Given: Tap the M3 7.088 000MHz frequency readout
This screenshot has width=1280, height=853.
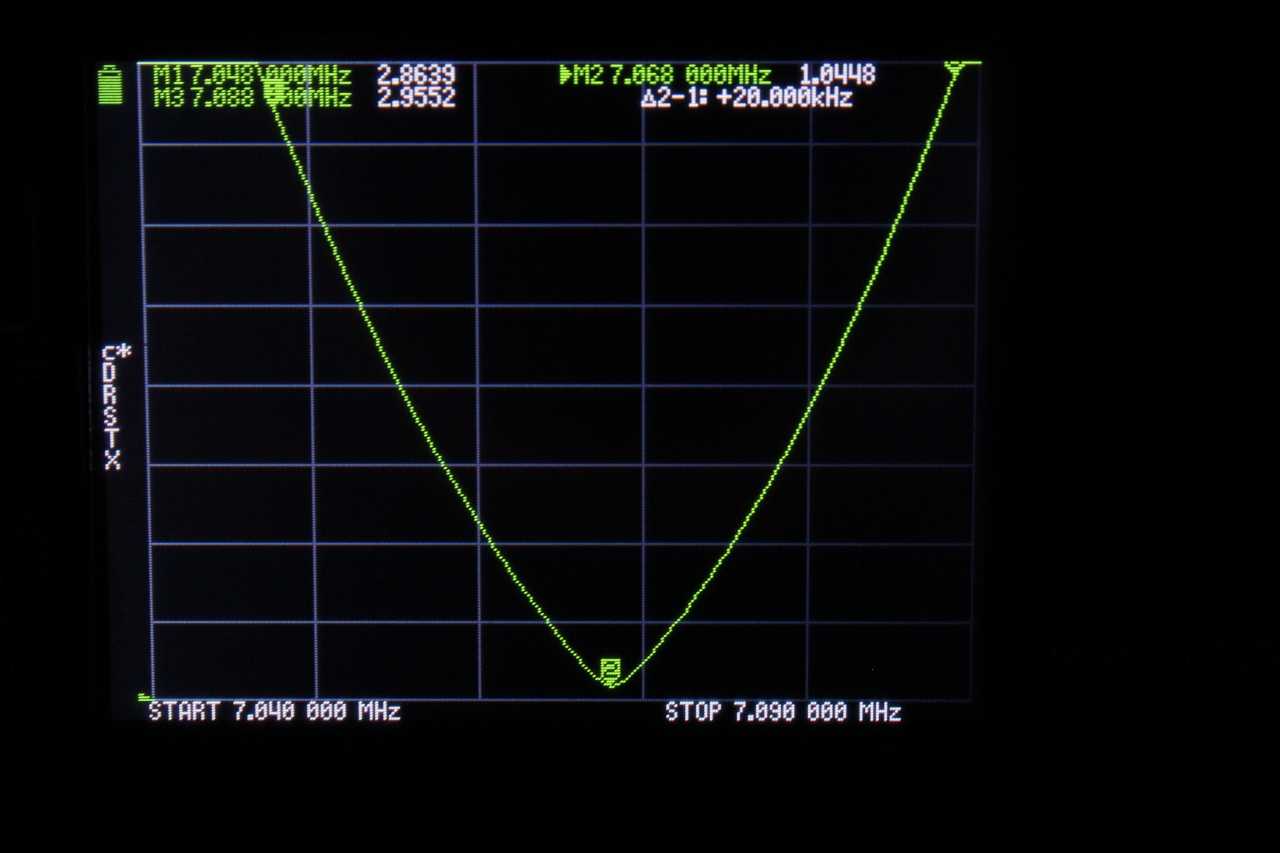Looking at the screenshot, I should 252,98.
